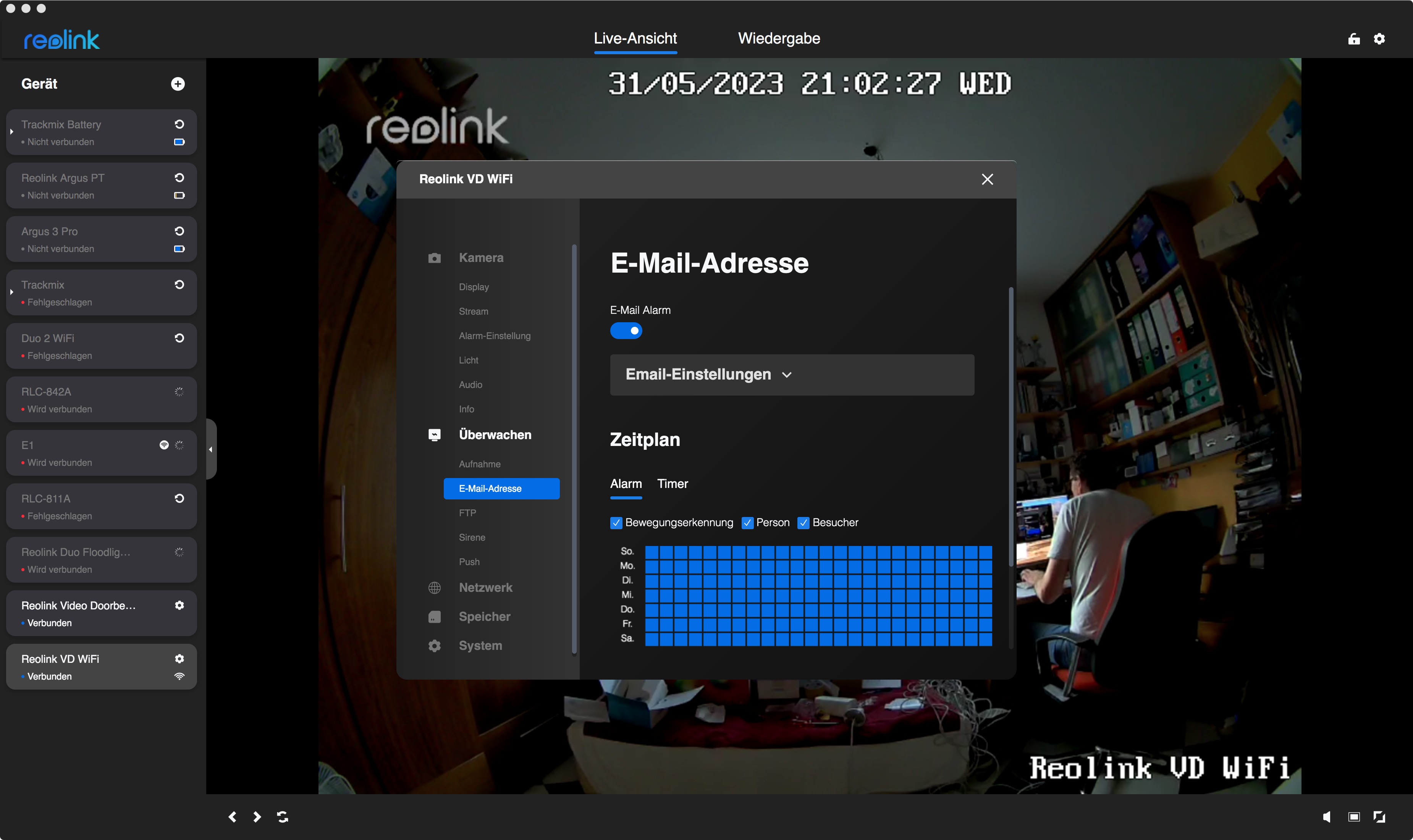Image resolution: width=1413 pixels, height=840 pixels.
Task: Click the add device plus icon
Action: (x=178, y=84)
